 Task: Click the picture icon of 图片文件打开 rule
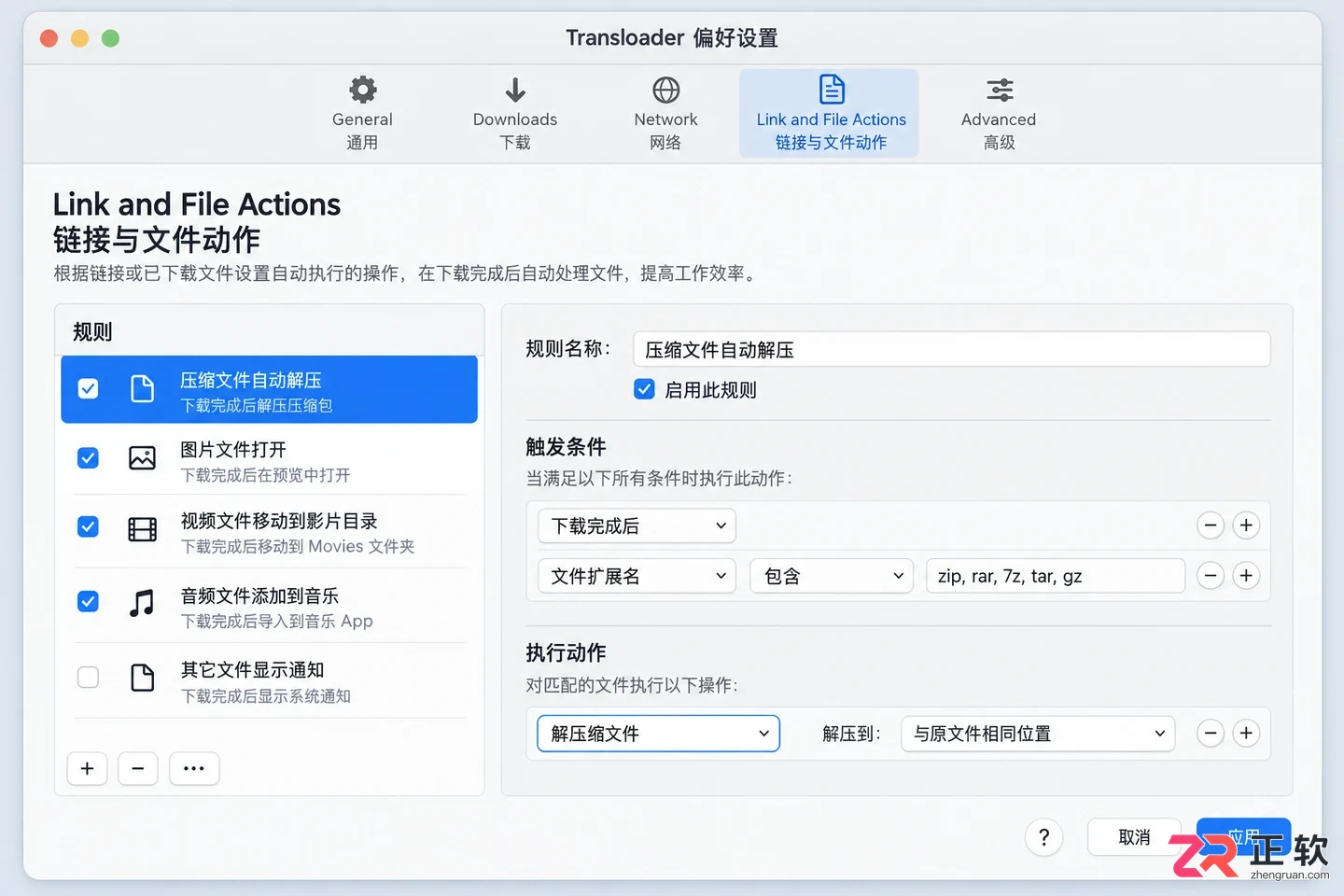pos(142,458)
